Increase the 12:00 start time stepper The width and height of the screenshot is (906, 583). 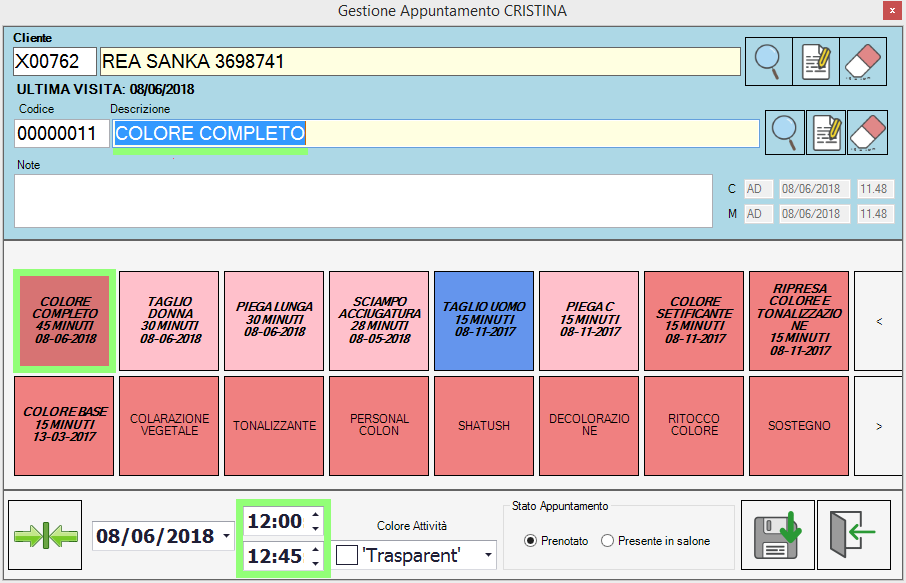tap(316, 515)
